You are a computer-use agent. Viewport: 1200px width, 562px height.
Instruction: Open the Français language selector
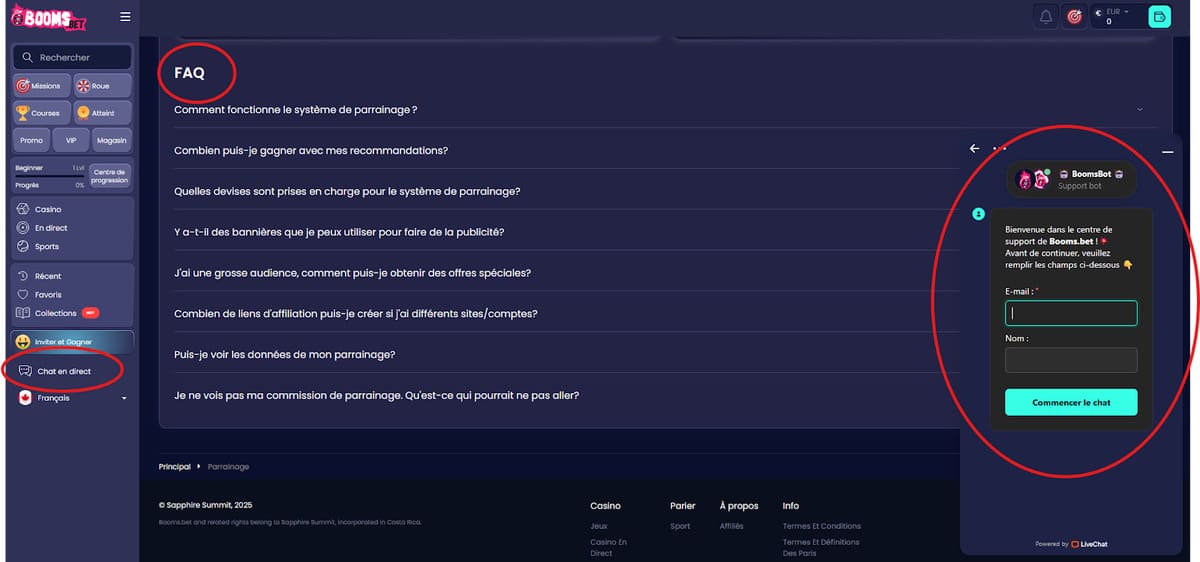point(72,398)
